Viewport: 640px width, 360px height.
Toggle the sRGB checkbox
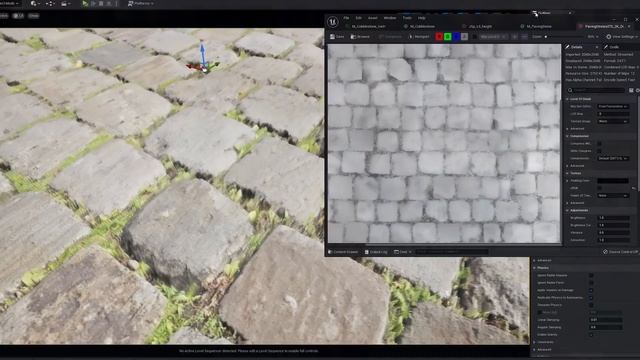[599, 188]
